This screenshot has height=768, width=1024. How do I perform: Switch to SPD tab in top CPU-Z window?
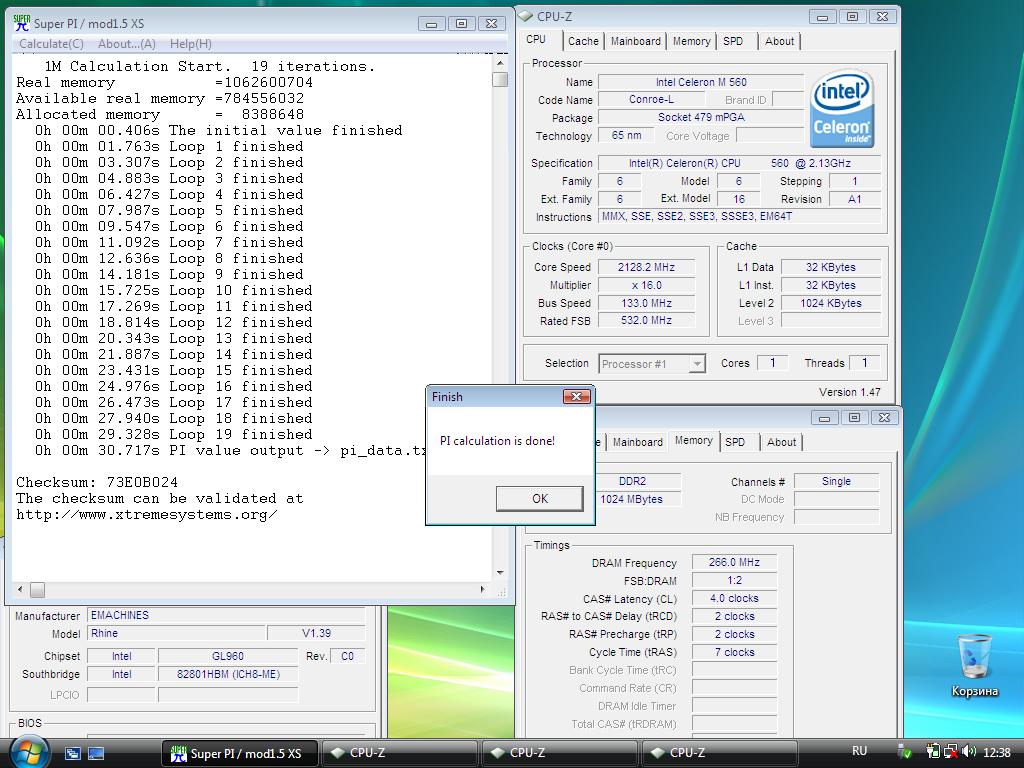[x=733, y=41]
